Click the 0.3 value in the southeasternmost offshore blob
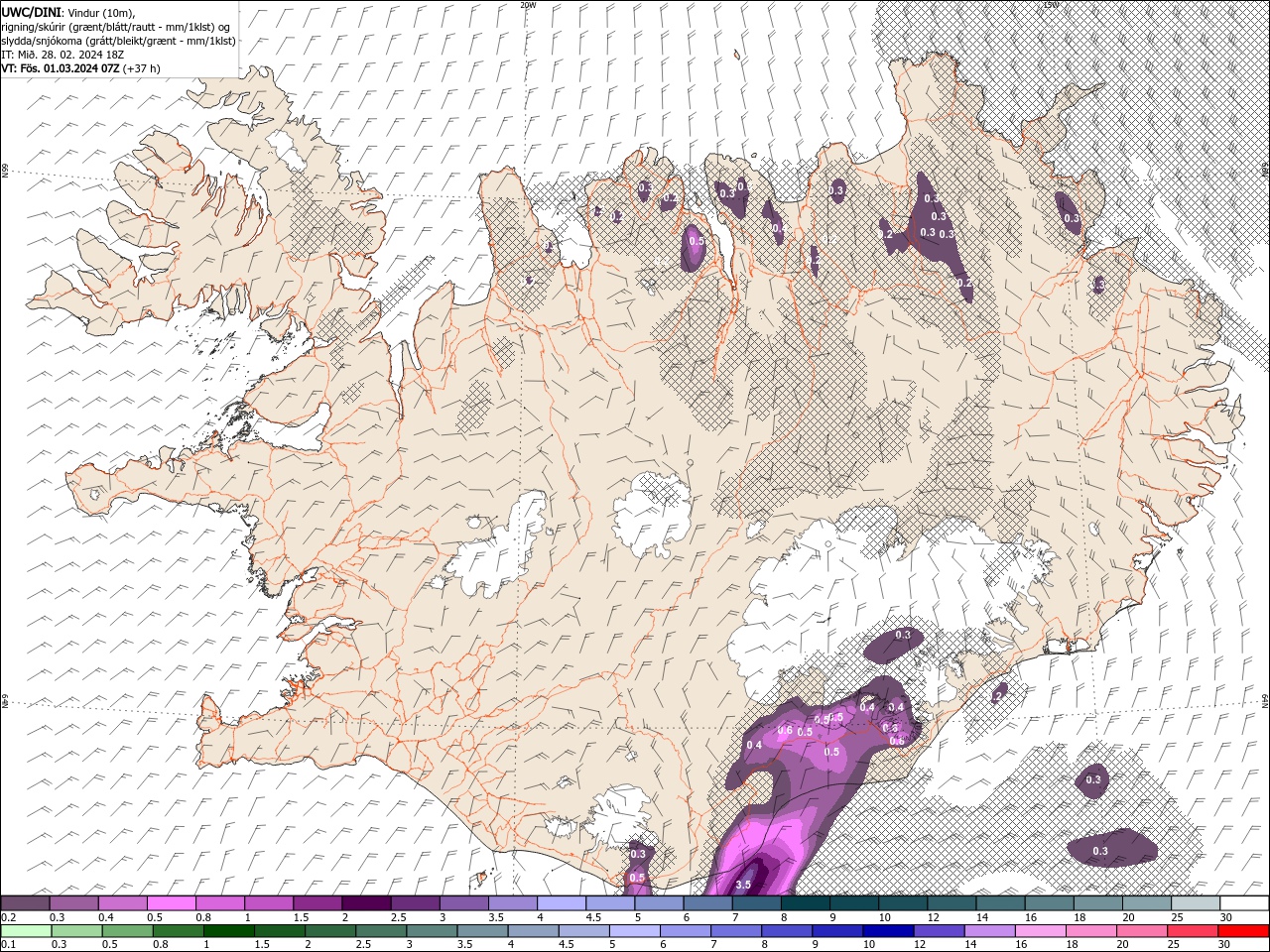The width and height of the screenshot is (1270, 952). (1100, 851)
